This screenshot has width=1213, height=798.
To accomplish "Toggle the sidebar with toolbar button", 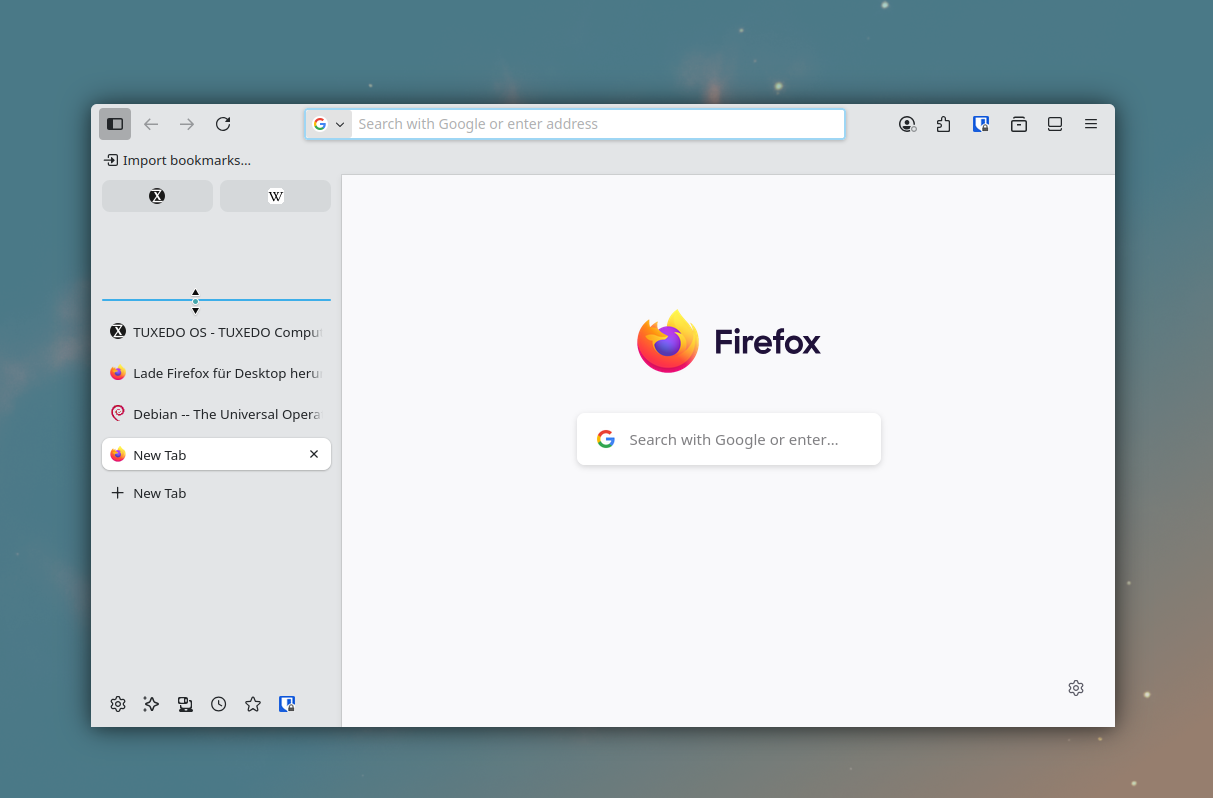I will click(115, 124).
